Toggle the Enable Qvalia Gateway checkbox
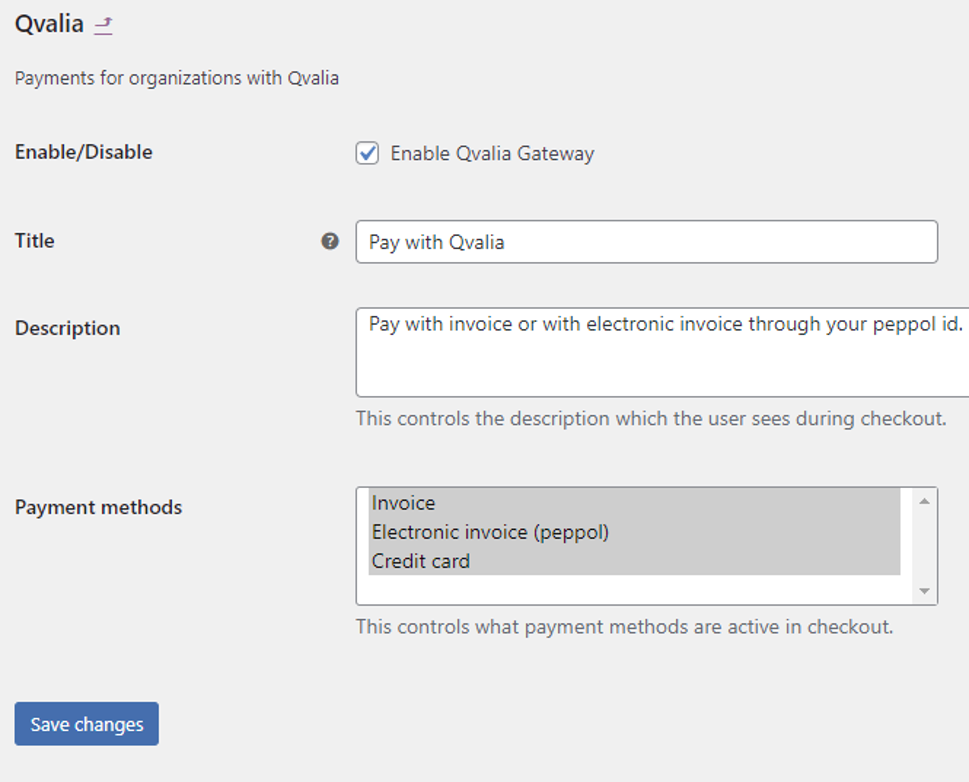Viewport: 969px width, 782px height. tap(367, 153)
